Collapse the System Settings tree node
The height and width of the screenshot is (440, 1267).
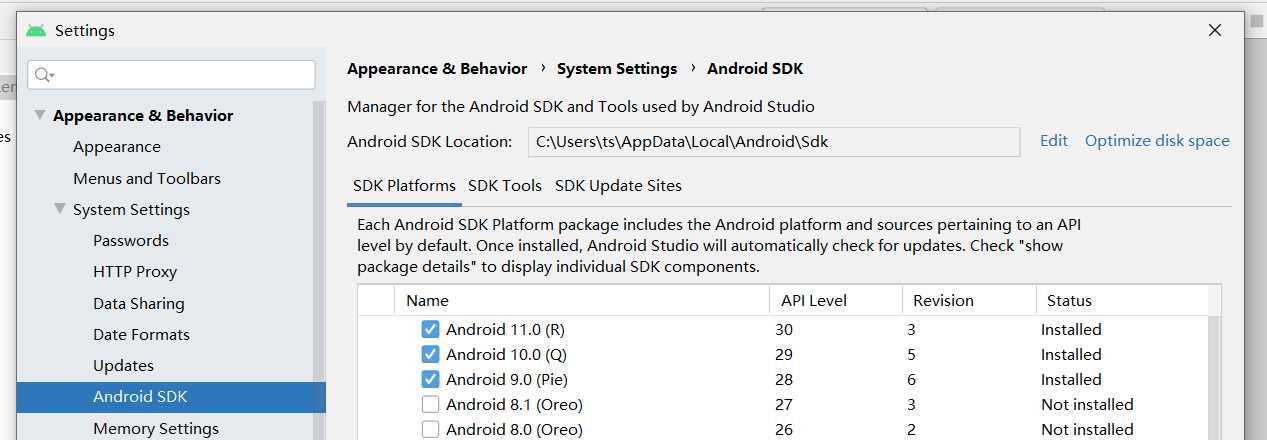pos(60,209)
